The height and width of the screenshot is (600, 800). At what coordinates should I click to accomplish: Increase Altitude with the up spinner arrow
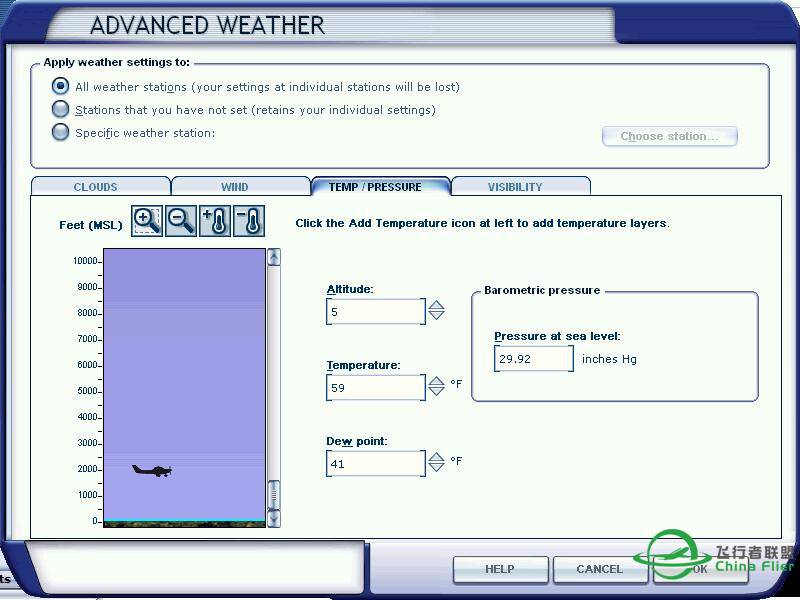436,305
